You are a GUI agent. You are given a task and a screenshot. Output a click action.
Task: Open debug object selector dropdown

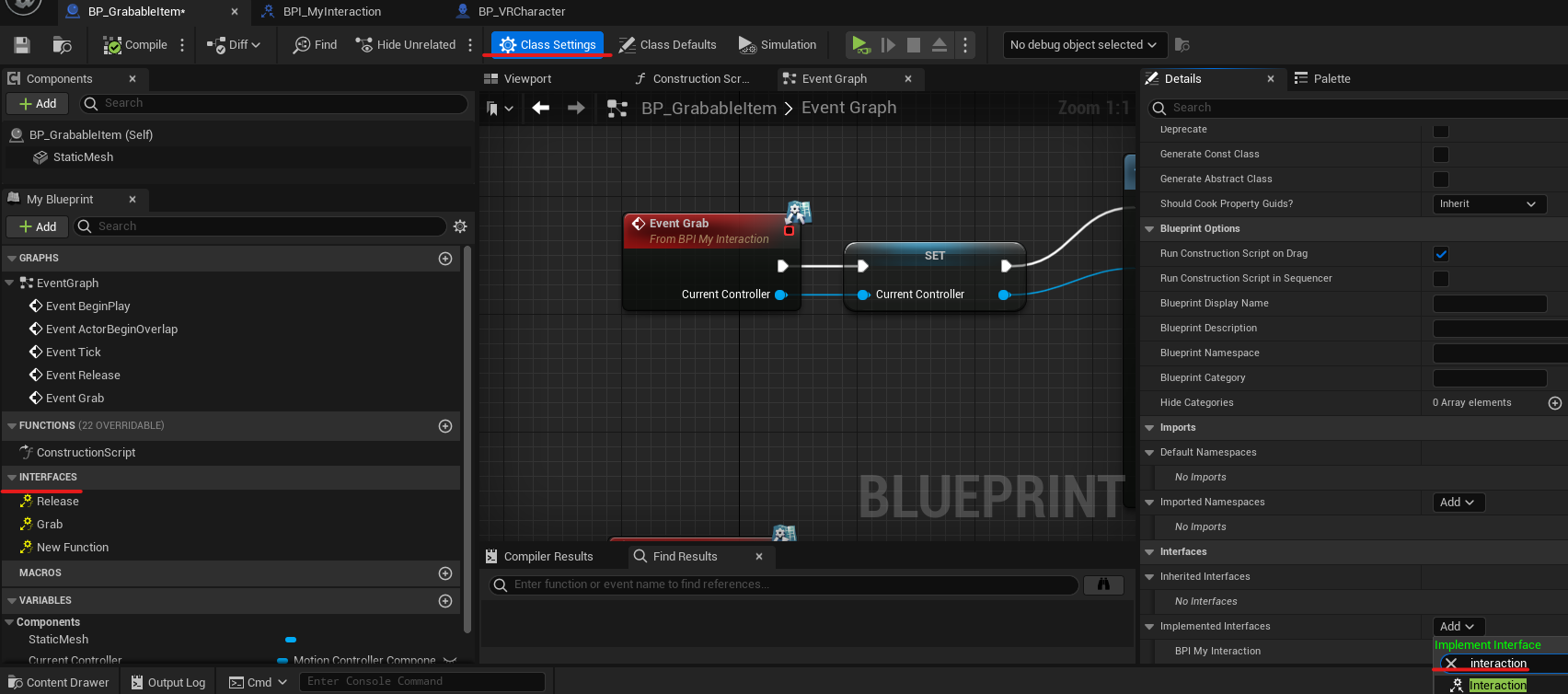click(x=1083, y=45)
